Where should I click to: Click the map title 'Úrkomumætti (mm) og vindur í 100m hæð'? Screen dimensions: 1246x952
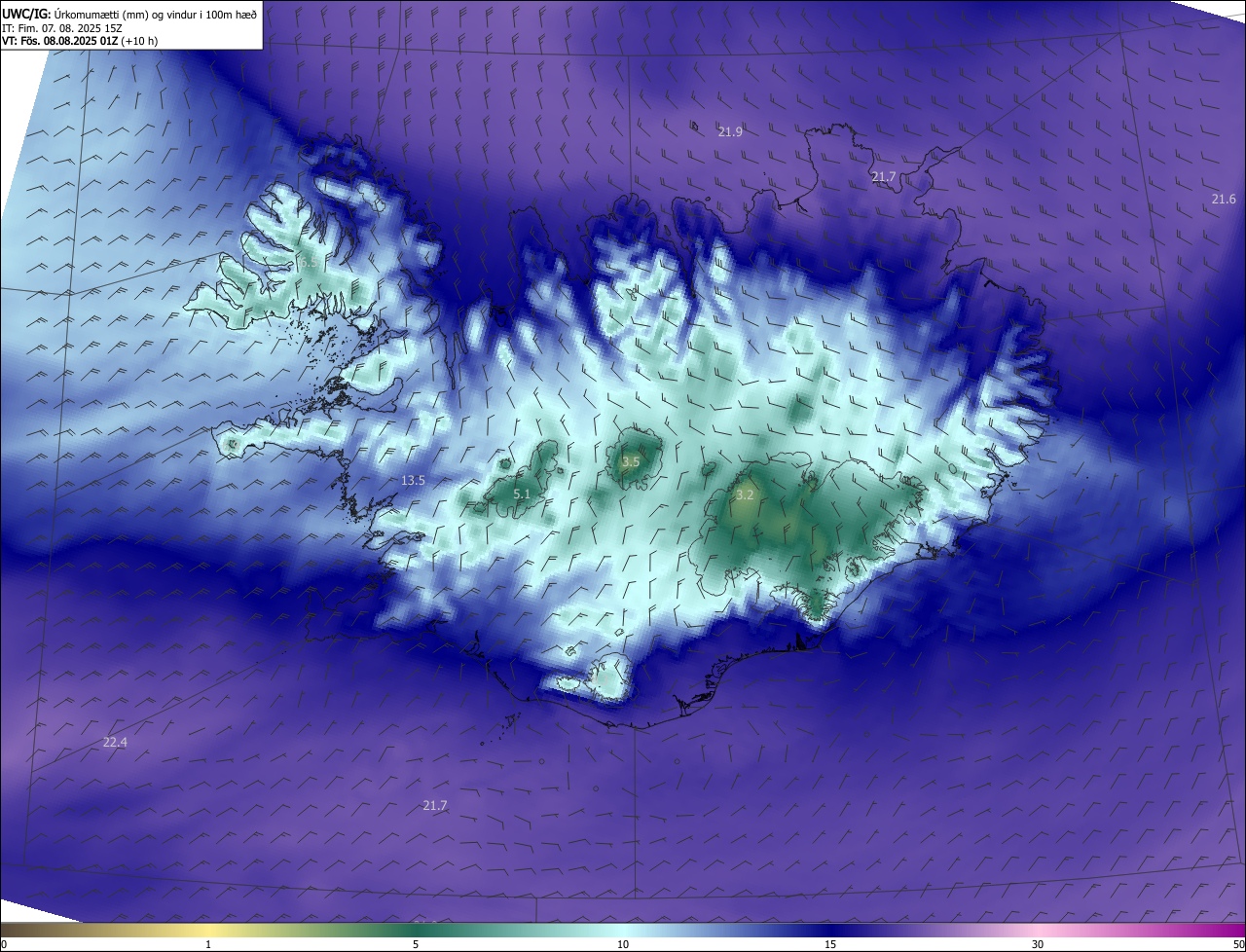coord(156,15)
